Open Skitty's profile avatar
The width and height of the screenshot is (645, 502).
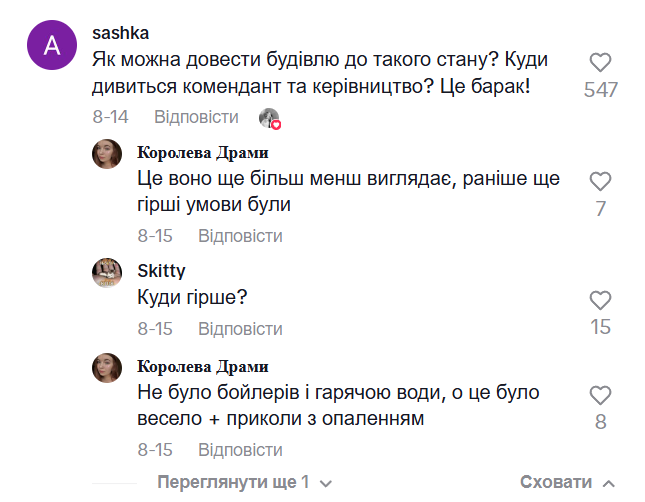pos(107,272)
